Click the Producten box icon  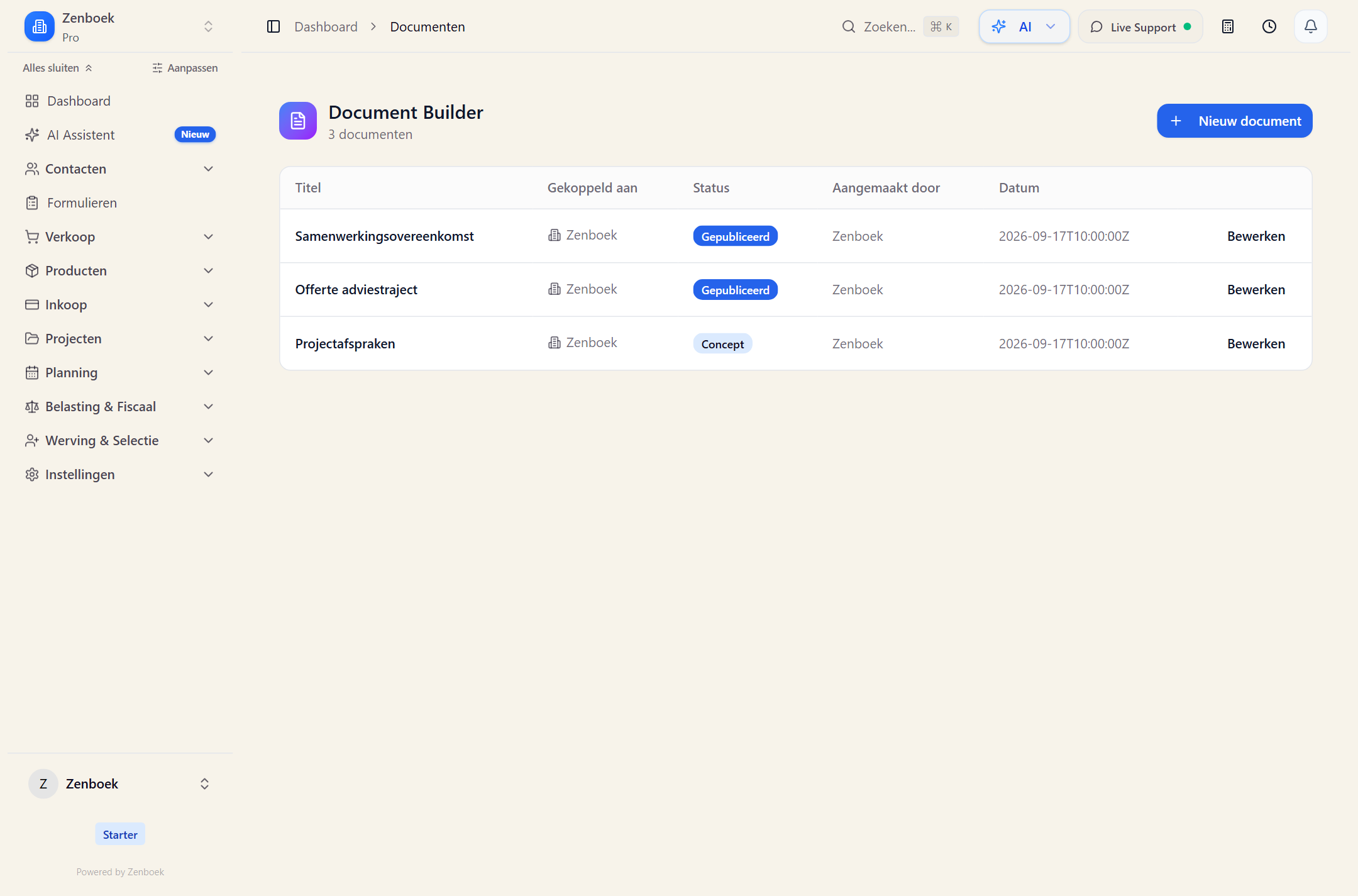click(32, 270)
